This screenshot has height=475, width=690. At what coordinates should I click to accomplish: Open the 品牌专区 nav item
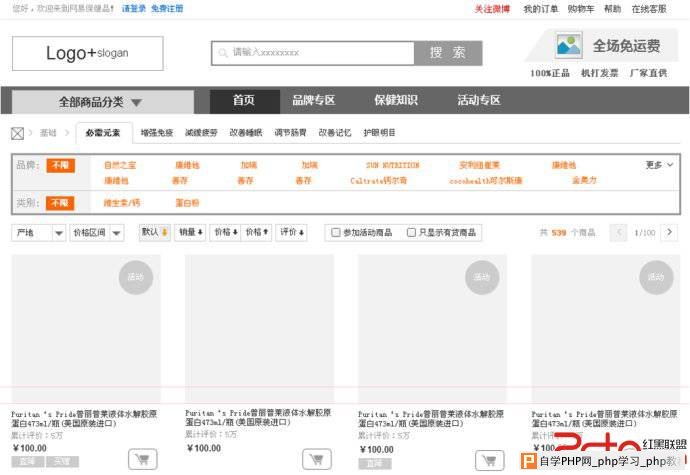[x=314, y=100]
